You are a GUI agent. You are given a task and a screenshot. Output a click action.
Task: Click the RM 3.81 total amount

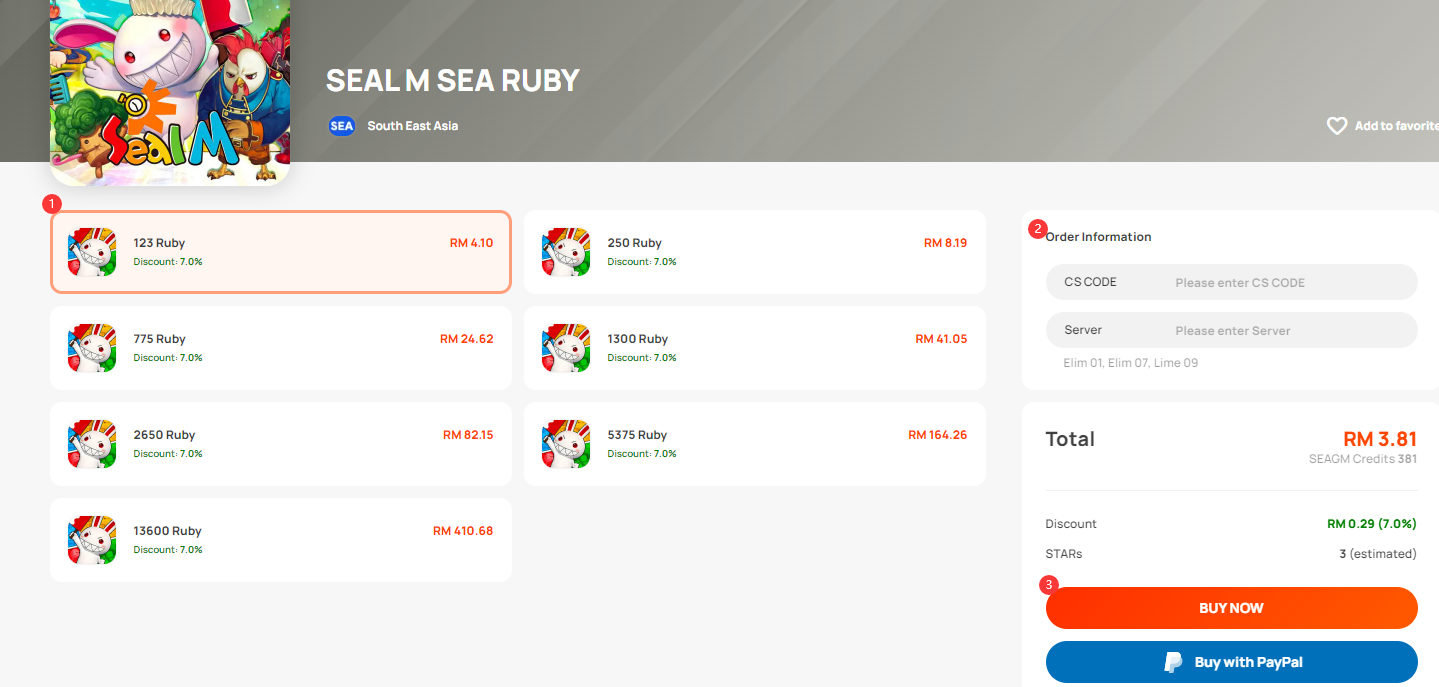[x=1380, y=439]
